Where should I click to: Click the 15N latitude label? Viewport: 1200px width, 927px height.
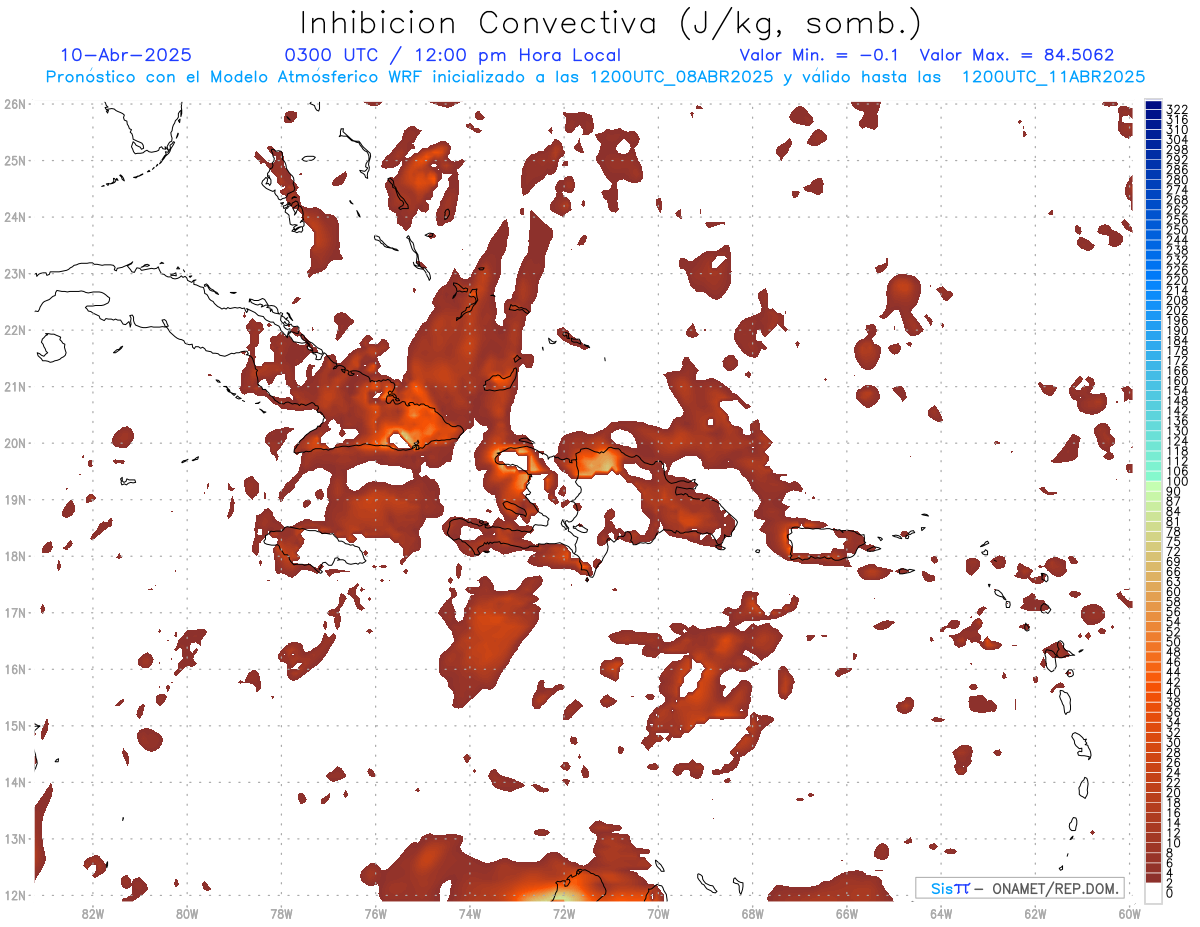point(15,725)
